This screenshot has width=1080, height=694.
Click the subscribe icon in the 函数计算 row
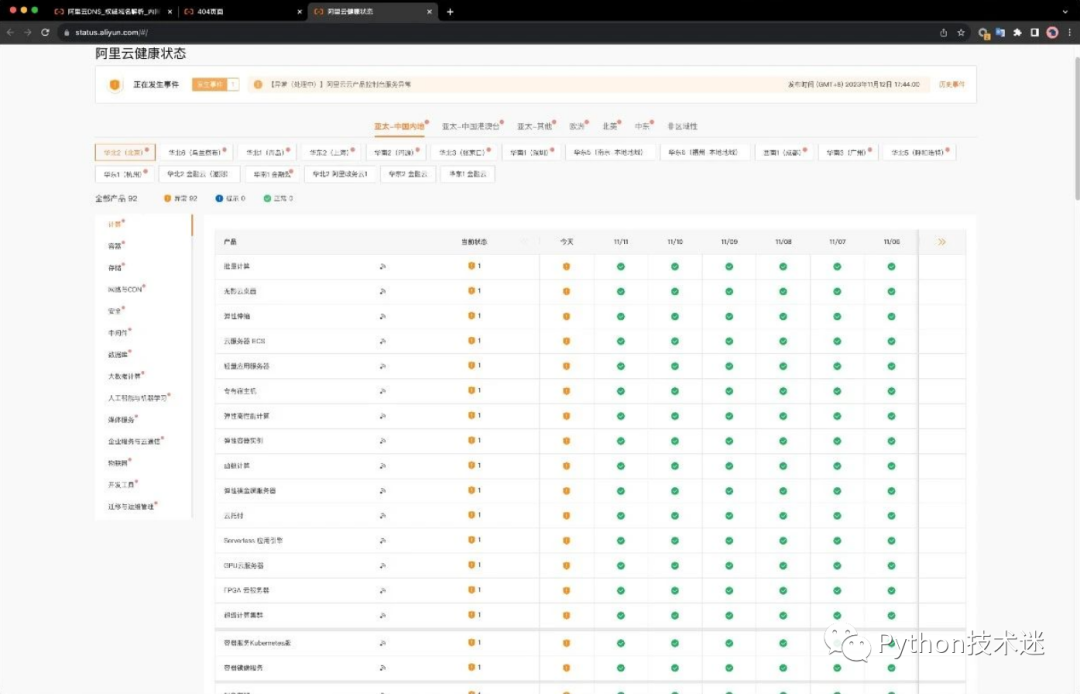(x=382, y=466)
